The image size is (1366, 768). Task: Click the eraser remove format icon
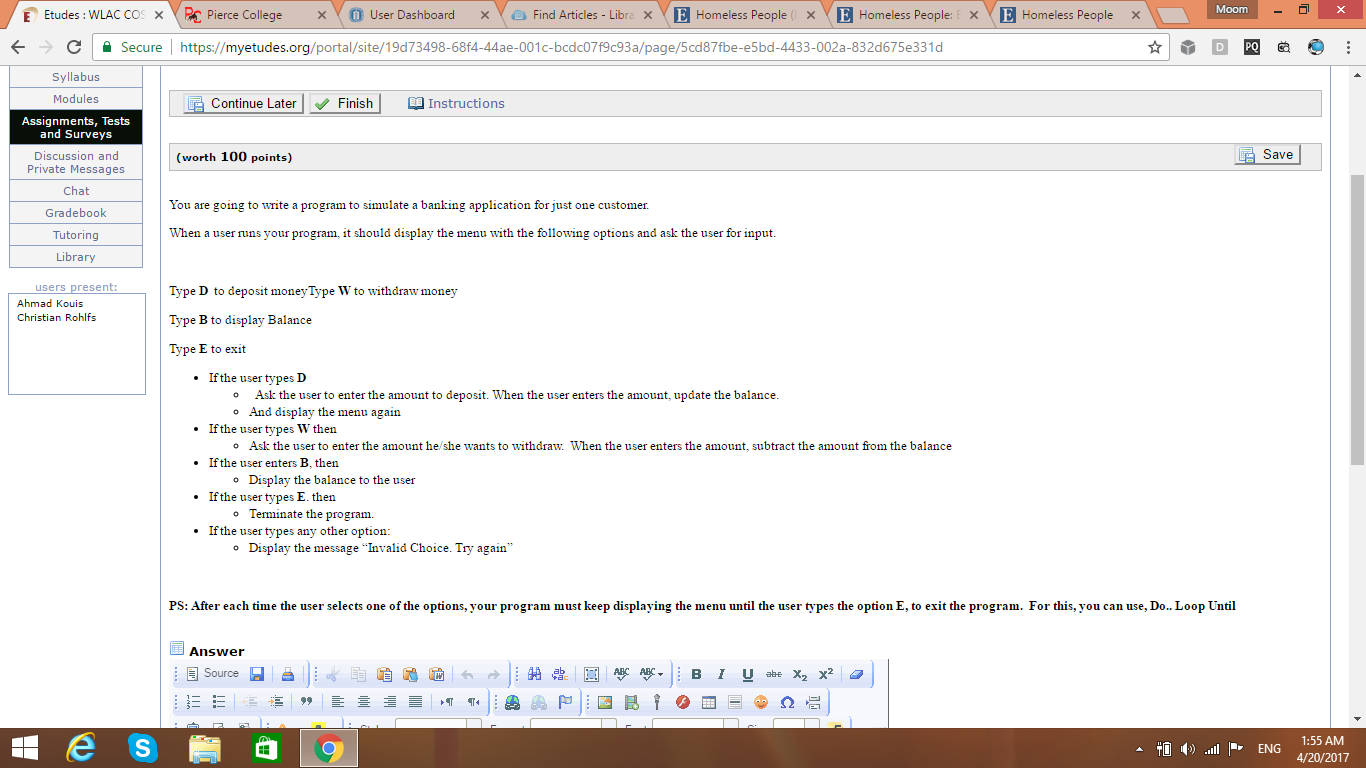point(856,674)
